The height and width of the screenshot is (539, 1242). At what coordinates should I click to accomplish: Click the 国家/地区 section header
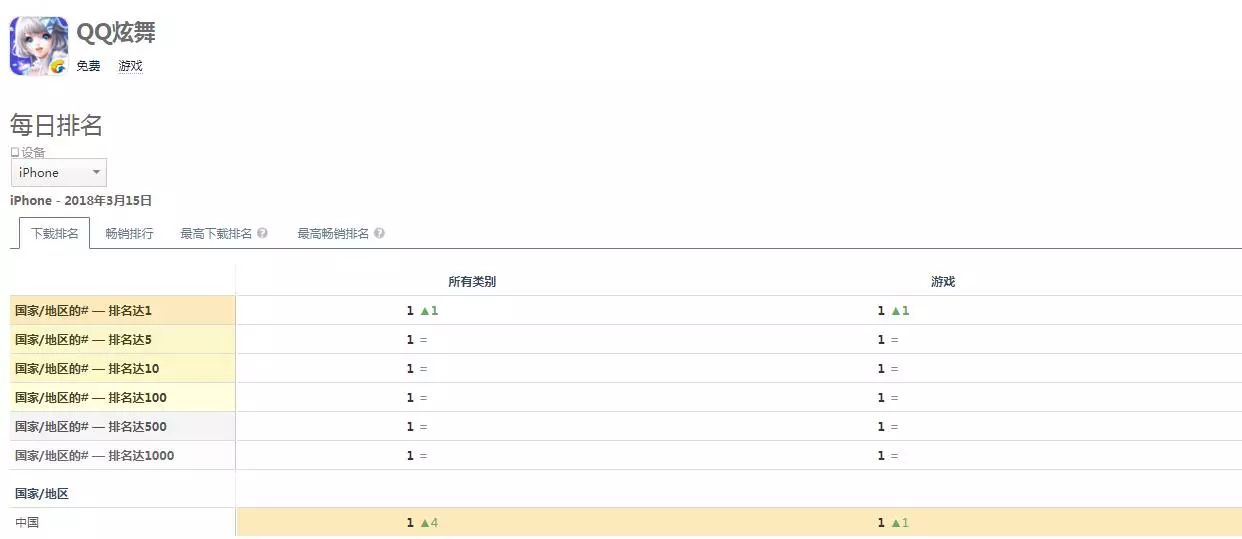41,494
